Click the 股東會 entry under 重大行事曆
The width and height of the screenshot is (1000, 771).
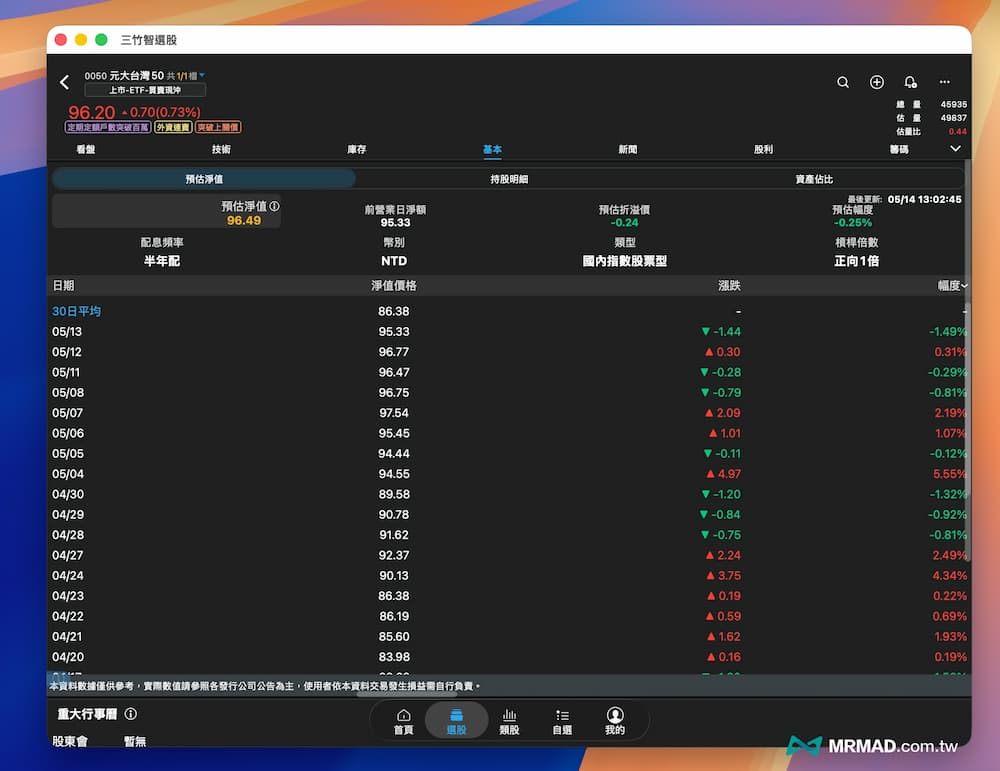[70, 741]
